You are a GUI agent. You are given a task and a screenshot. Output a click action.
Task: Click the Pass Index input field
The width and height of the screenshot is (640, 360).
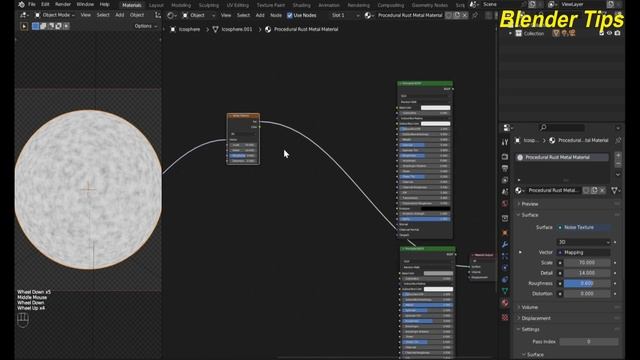589,342
